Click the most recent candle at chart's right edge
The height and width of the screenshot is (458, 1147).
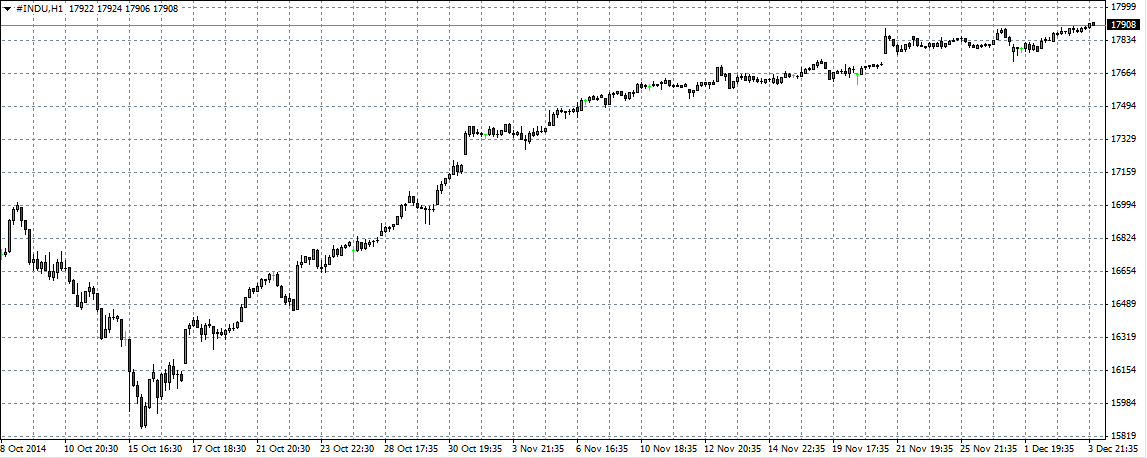click(1093, 24)
